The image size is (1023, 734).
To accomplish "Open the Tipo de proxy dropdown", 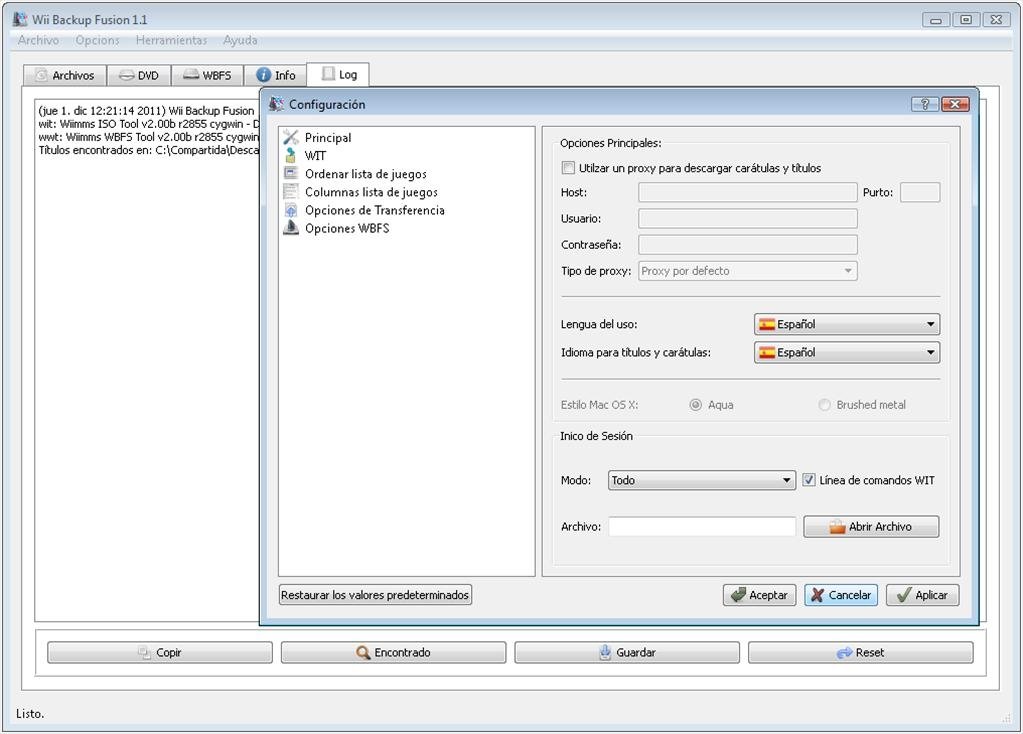I will coord(748,271).
